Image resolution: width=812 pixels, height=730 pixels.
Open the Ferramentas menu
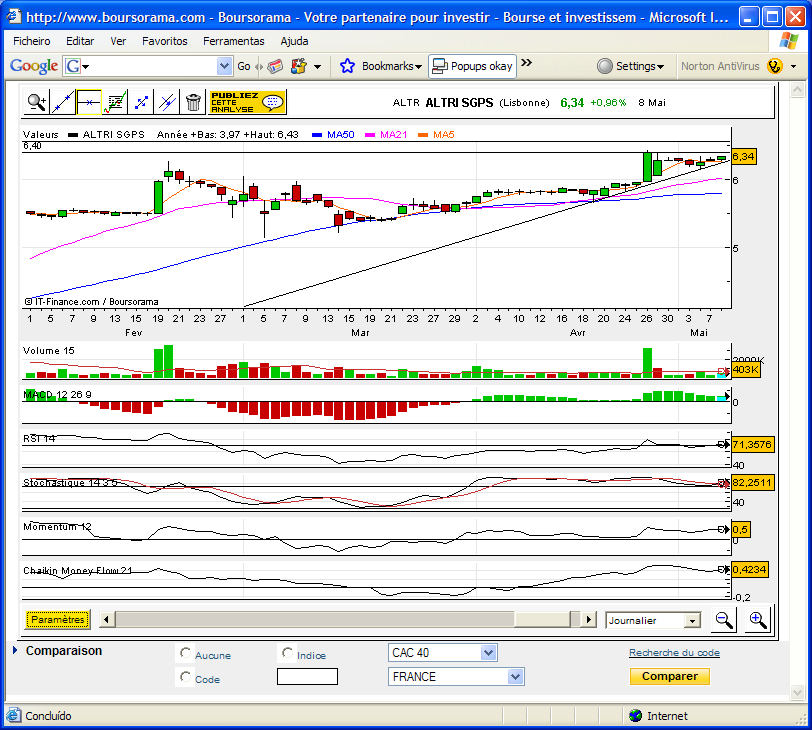(234, 41)
